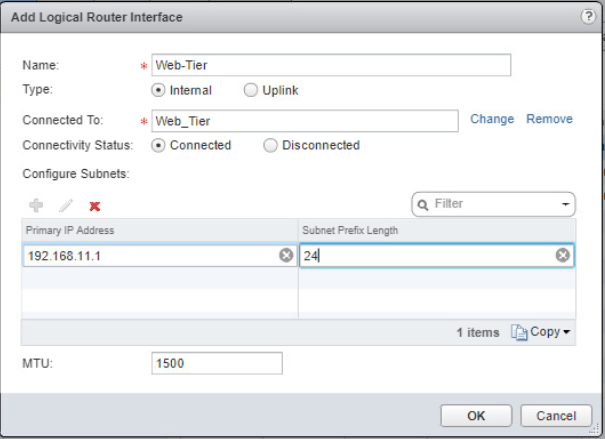This screenshot has height=439, width=605.
Task: Click the OK button
Action: (x=476, y=415)
